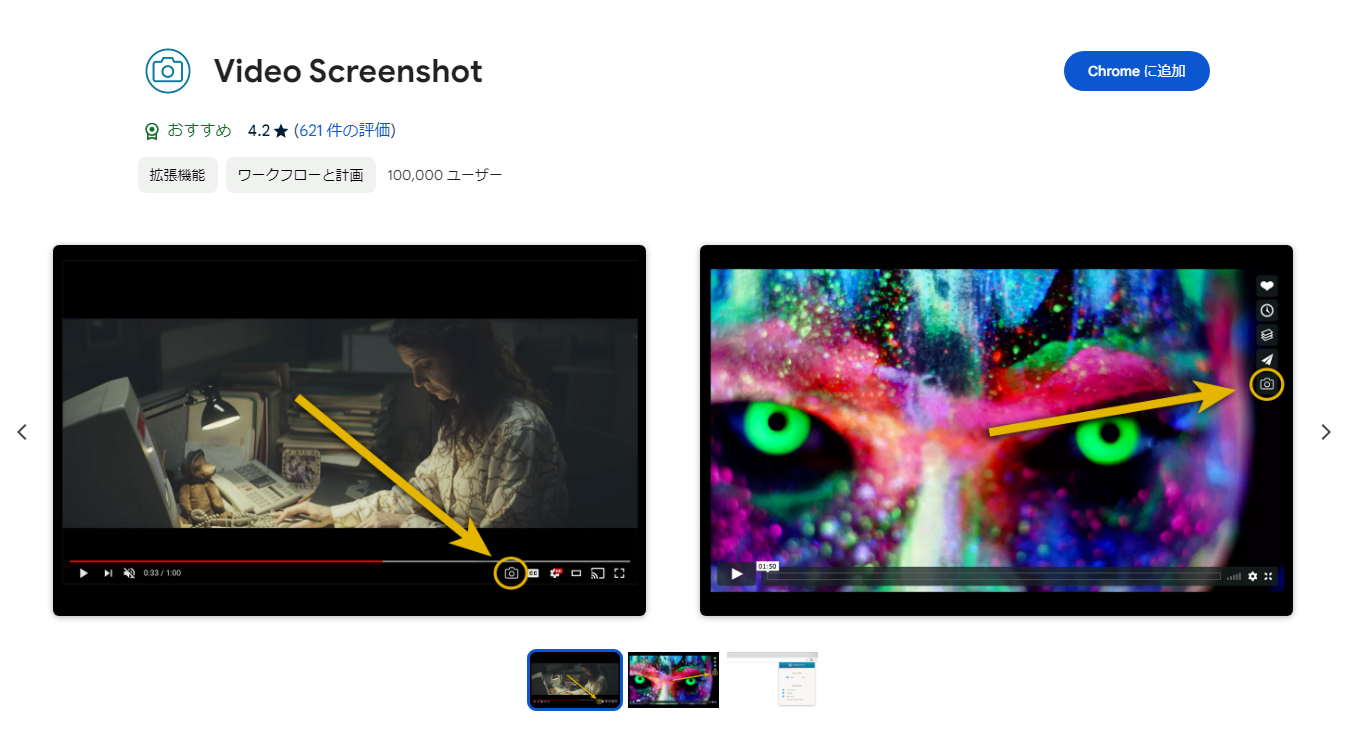
Task: Select the second carousel thumbnail with green eyes
Action: click(x=673, y=680)
